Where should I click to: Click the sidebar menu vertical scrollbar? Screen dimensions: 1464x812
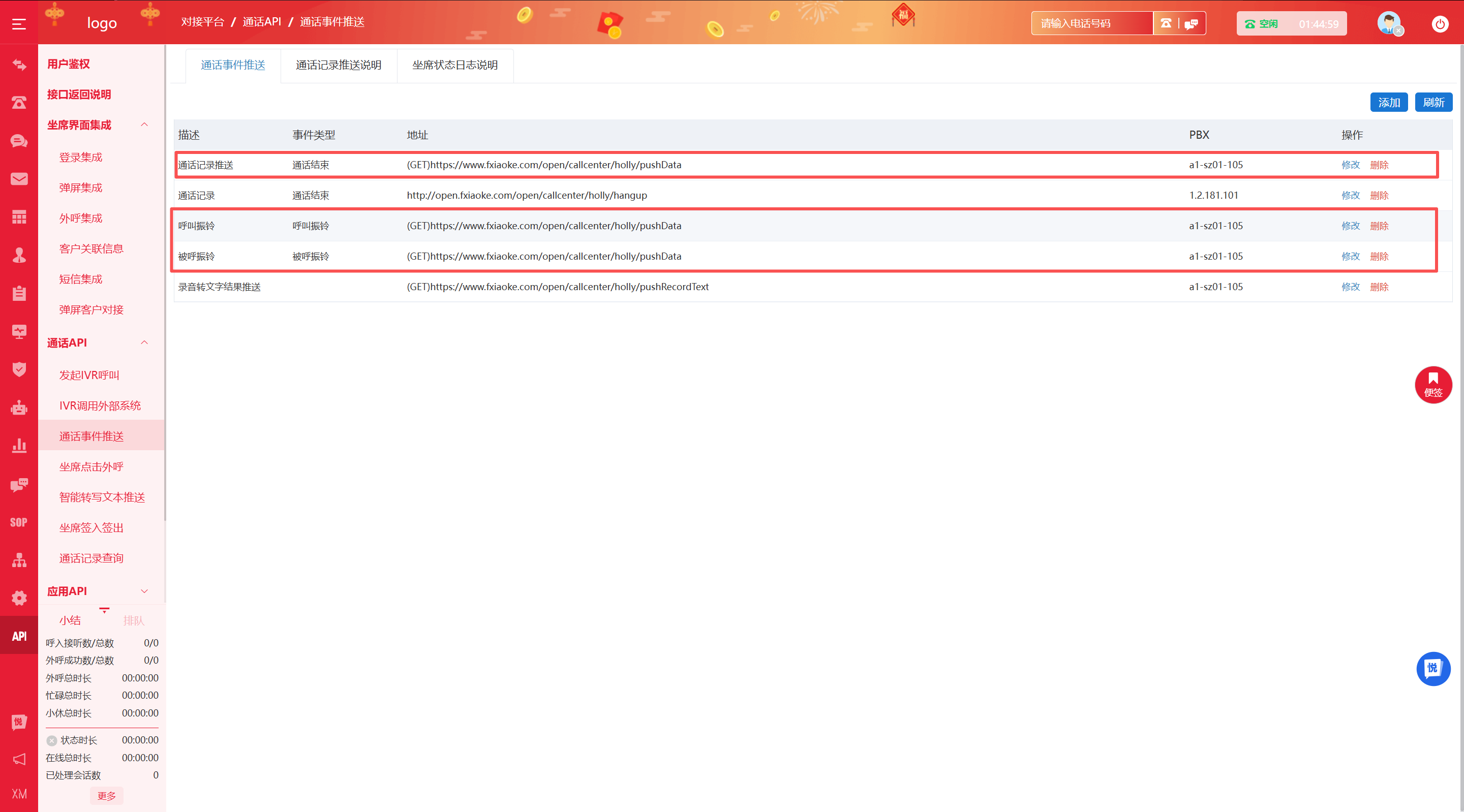click(x=165, y=284)
